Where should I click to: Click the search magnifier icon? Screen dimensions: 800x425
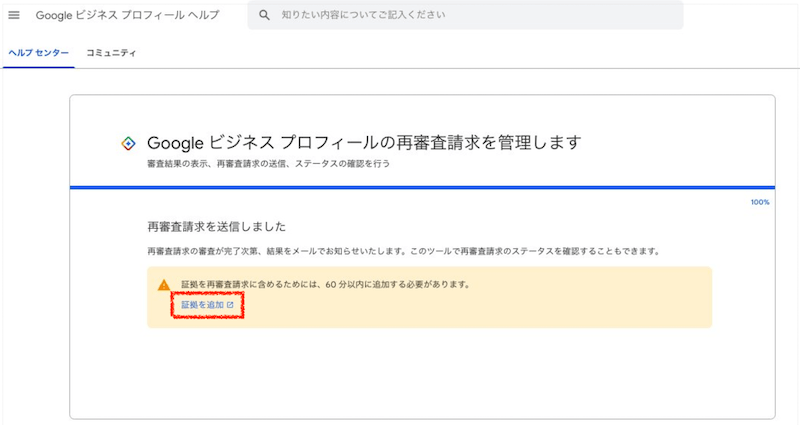click(264, 15)
